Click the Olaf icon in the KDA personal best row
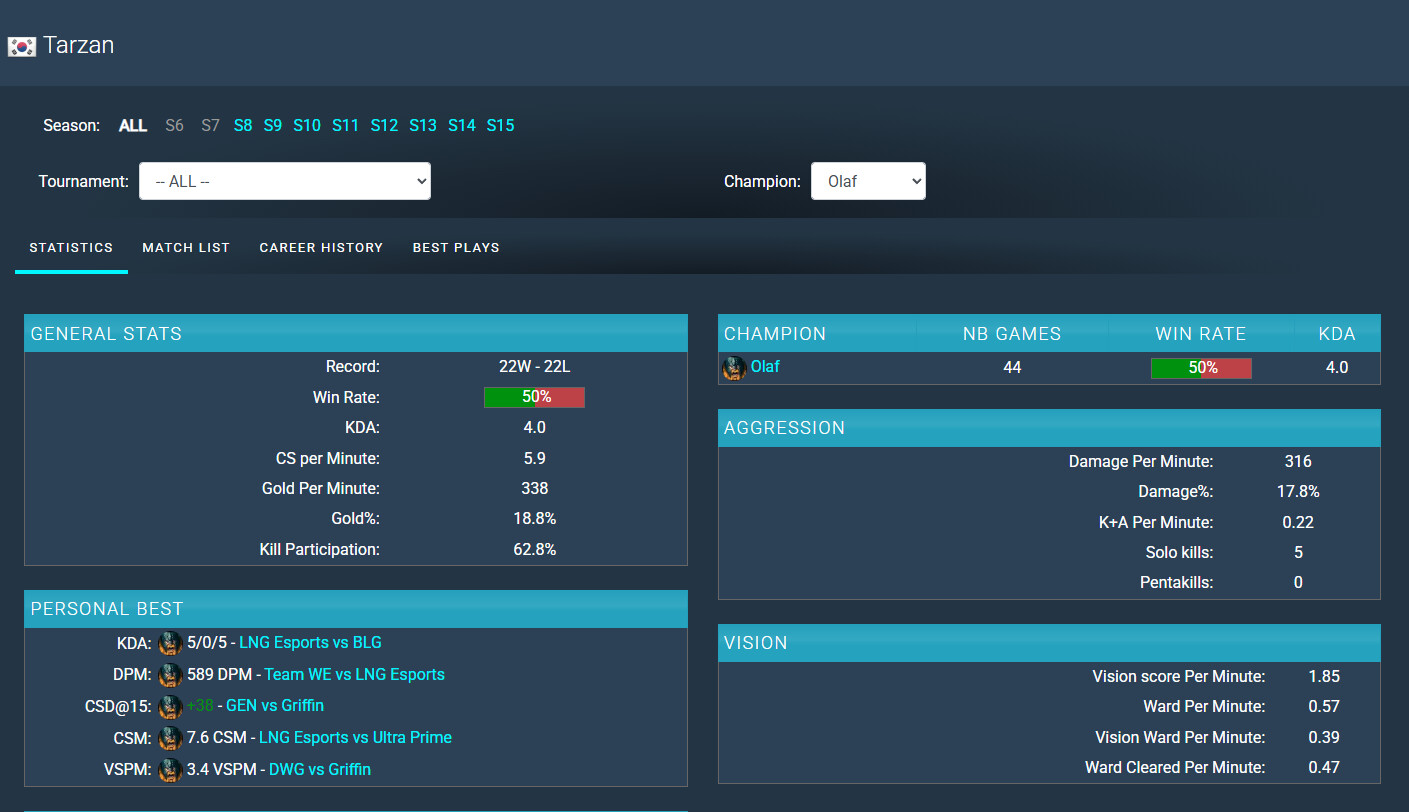 (x=170, y=643)
